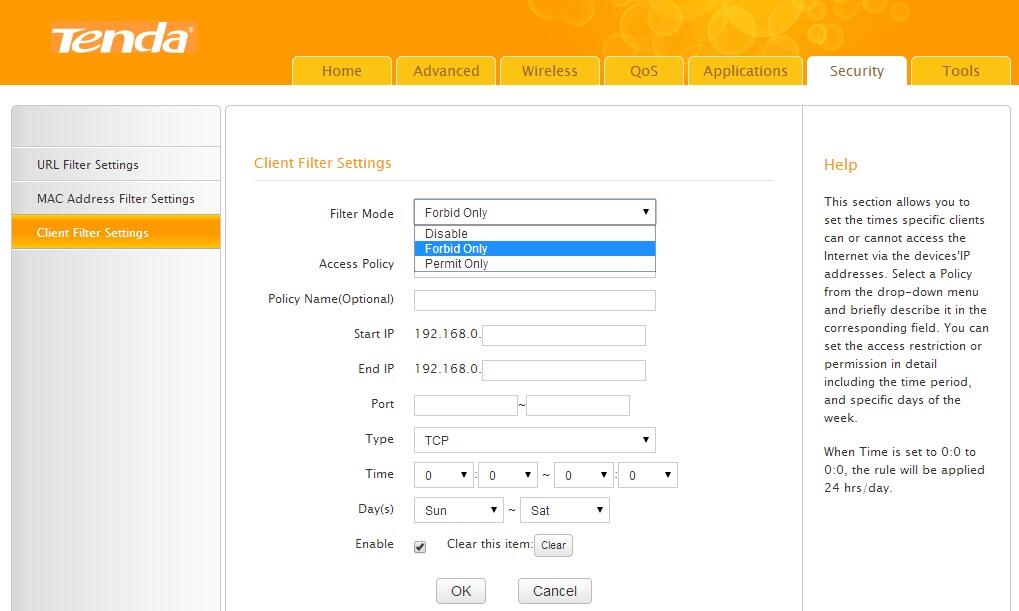The width and height of the screenshot is (1019, 611).
Task: Click the ending Port field
Action: coord(578,406)
